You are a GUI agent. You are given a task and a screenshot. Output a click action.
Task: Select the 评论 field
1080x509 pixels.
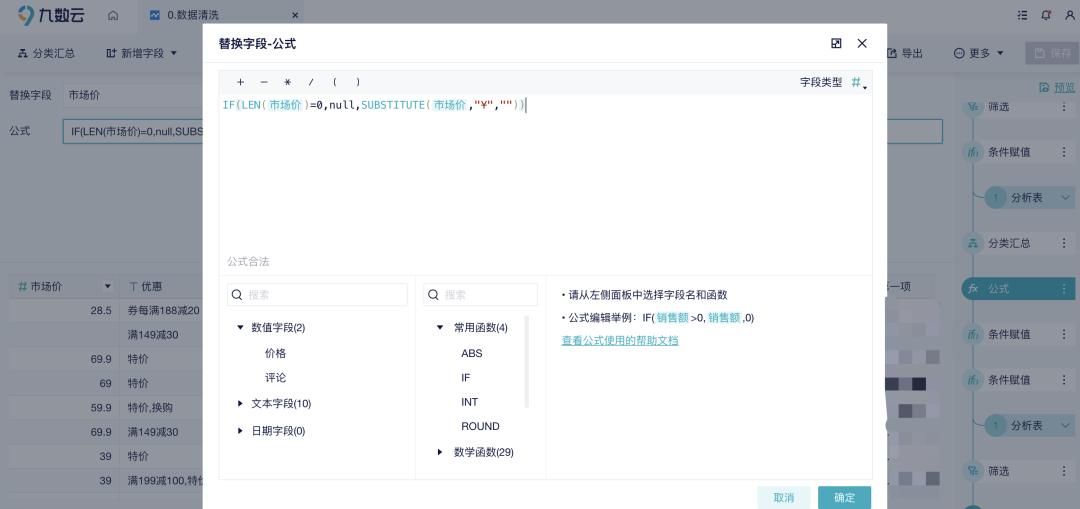tap(276, 378)
